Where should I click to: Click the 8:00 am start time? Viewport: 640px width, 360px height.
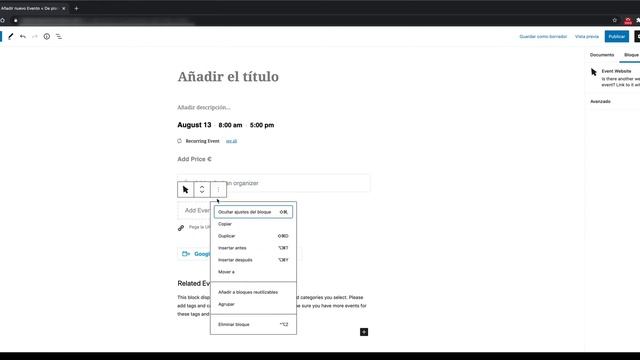click(230, 125)
